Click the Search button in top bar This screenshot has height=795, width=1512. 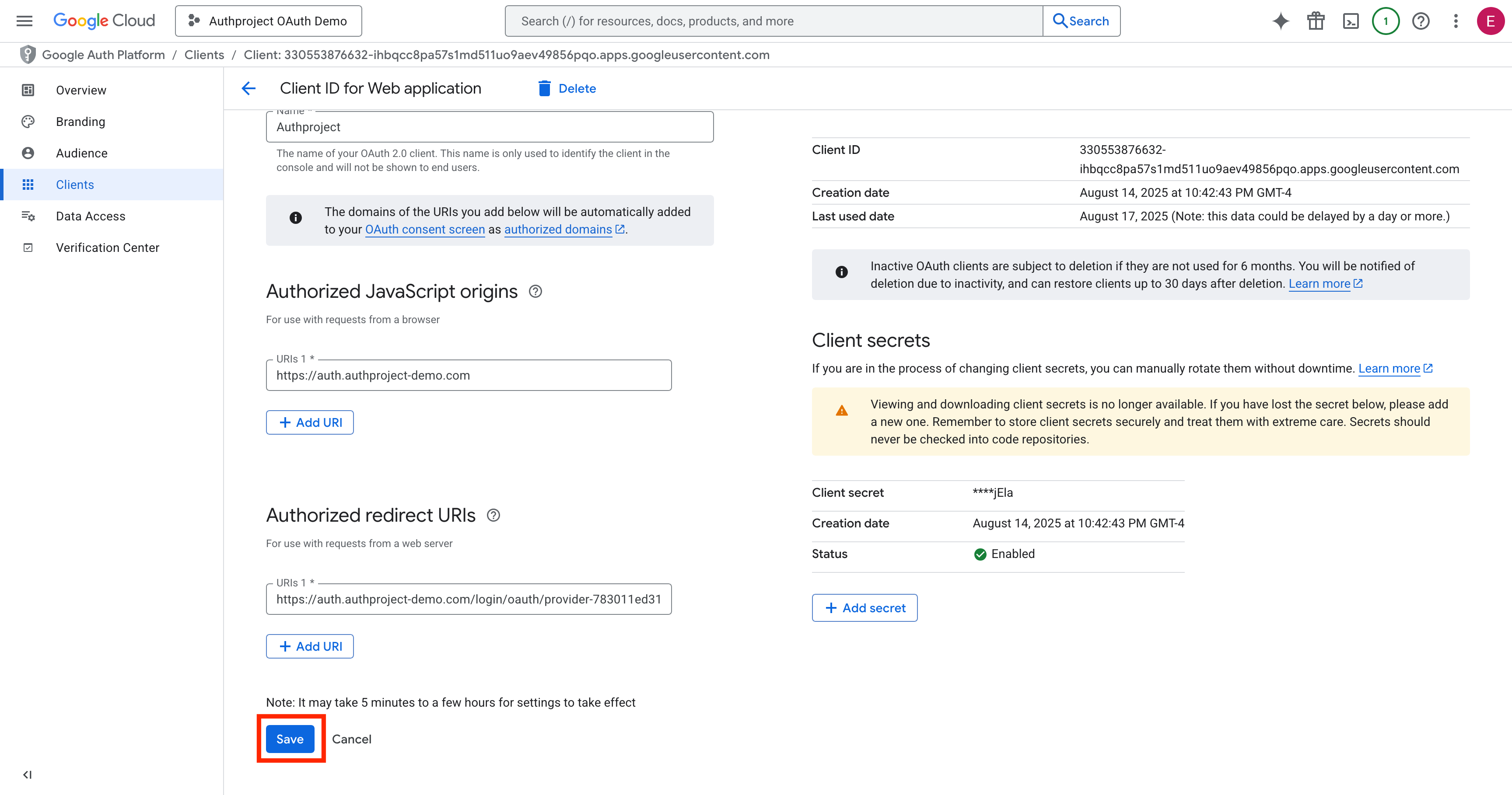(1081, 21)
